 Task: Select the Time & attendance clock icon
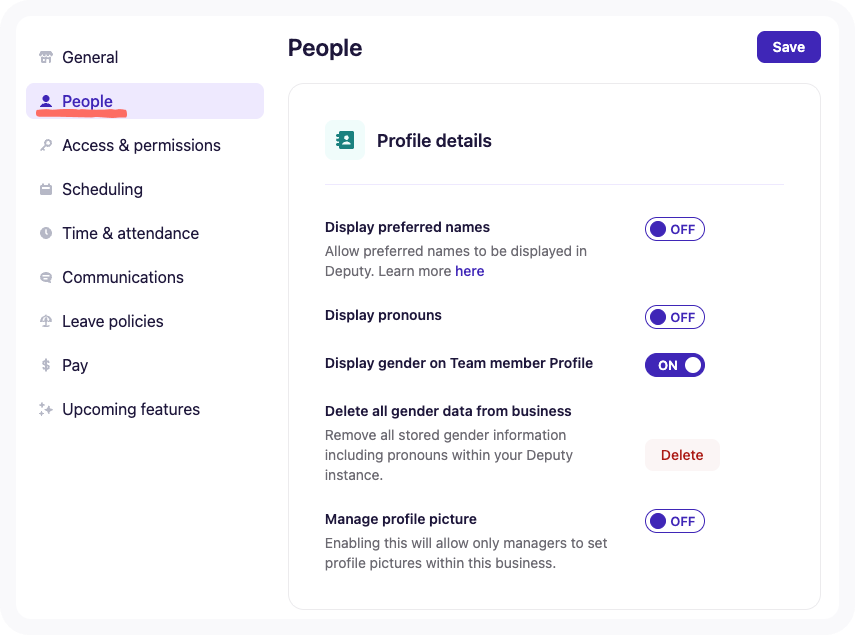click(46, 233)
